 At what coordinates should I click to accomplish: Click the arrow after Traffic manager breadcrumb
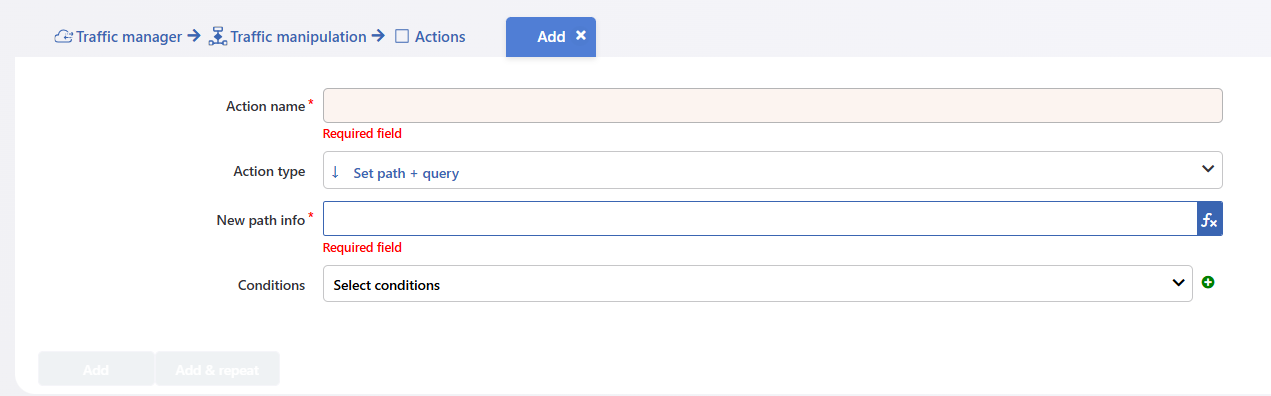[x=194, y=36]
